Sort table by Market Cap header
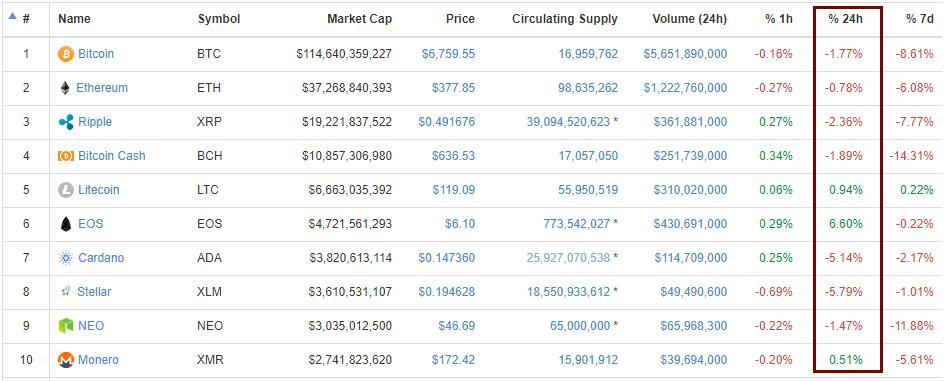The image size is (948, 381). click(x=359, y=19)
